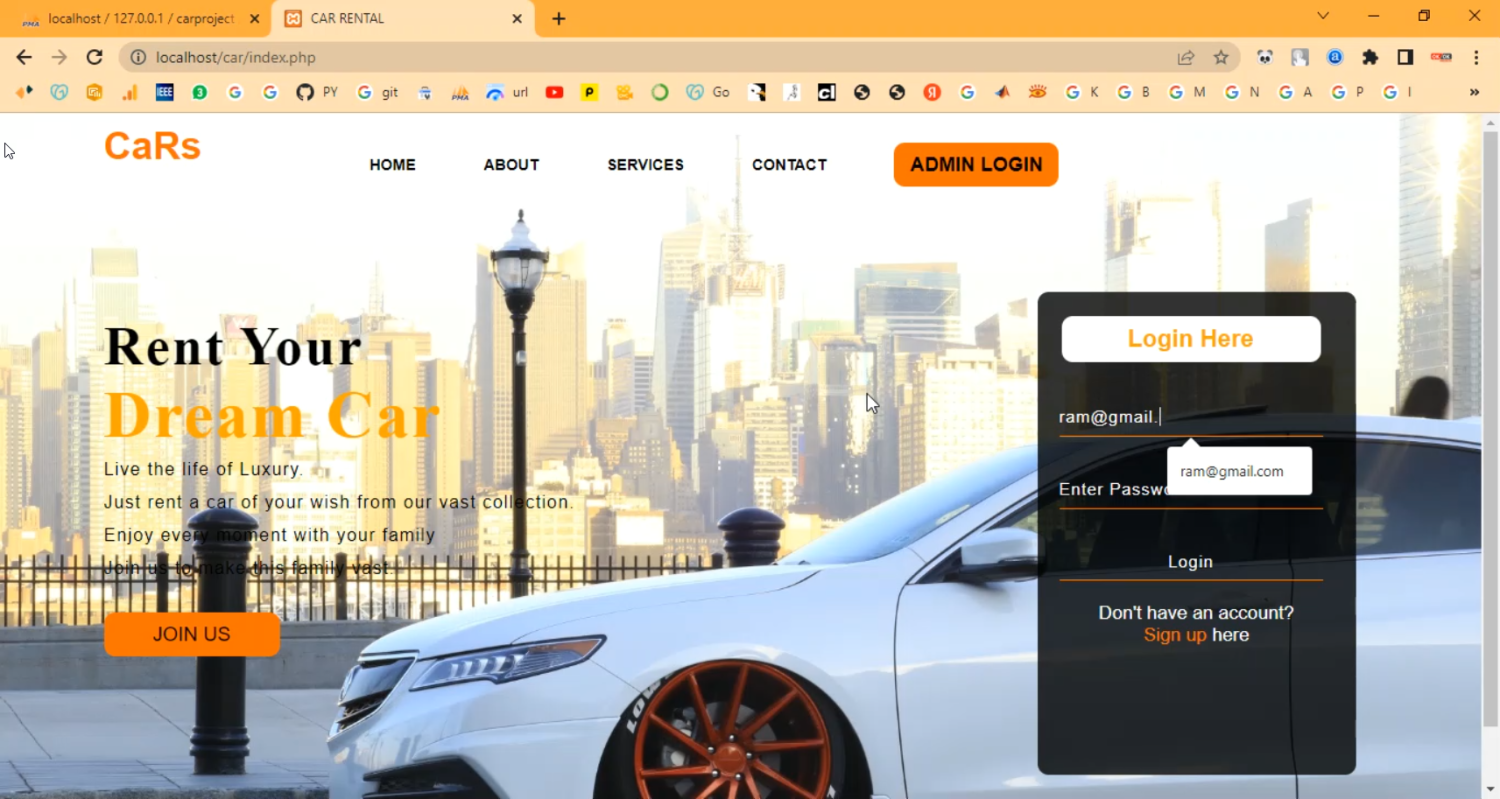Click the browser back arrow
The image size is (1500, 799).
[x=24, y=57]
